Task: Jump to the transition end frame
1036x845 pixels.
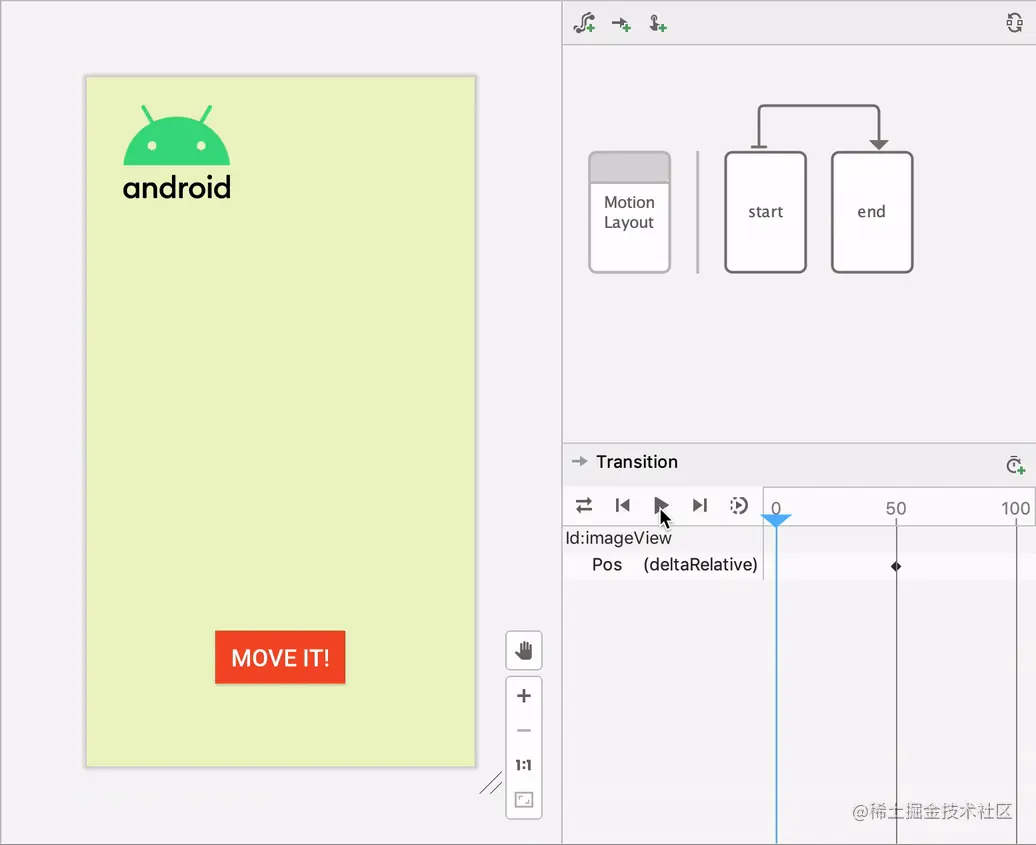Action: (699, 505)
